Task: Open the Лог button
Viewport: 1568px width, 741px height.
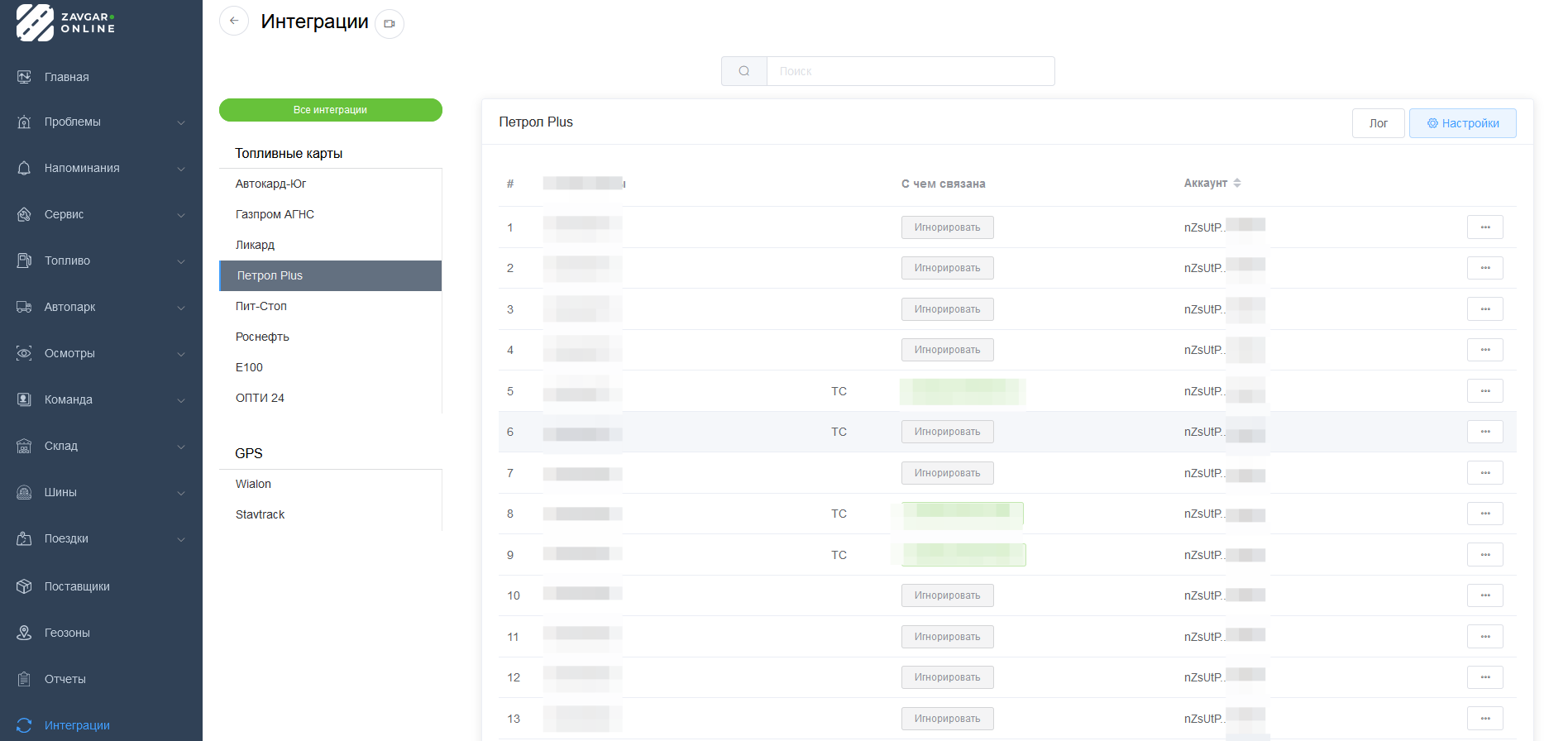Action: pos(1378,123)
